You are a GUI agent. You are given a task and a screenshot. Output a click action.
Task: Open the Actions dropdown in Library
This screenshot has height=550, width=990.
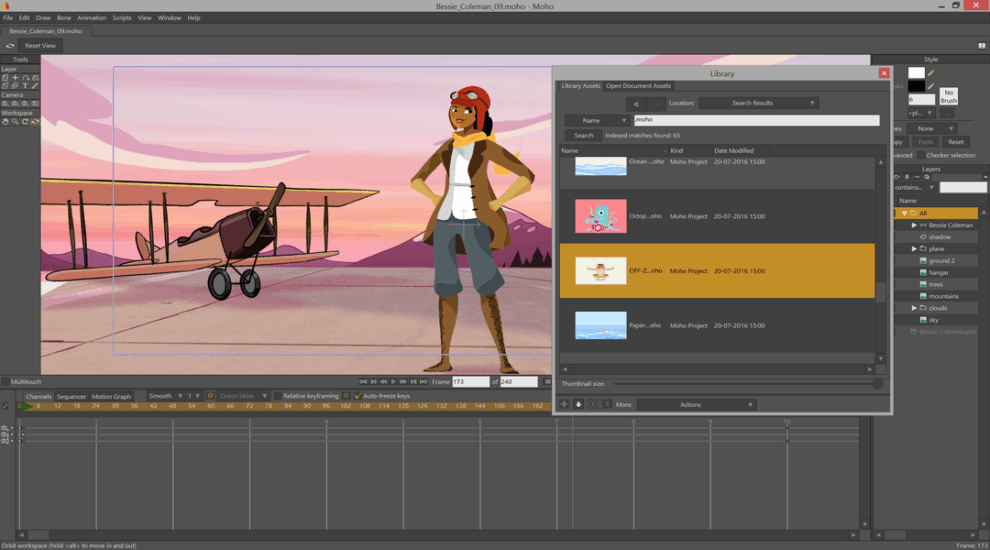[x=696, y=404]
